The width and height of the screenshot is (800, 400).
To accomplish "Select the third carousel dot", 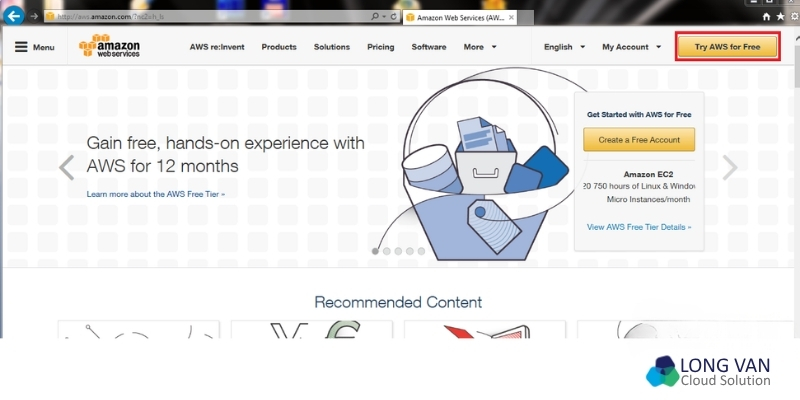I will pos(398,251).
